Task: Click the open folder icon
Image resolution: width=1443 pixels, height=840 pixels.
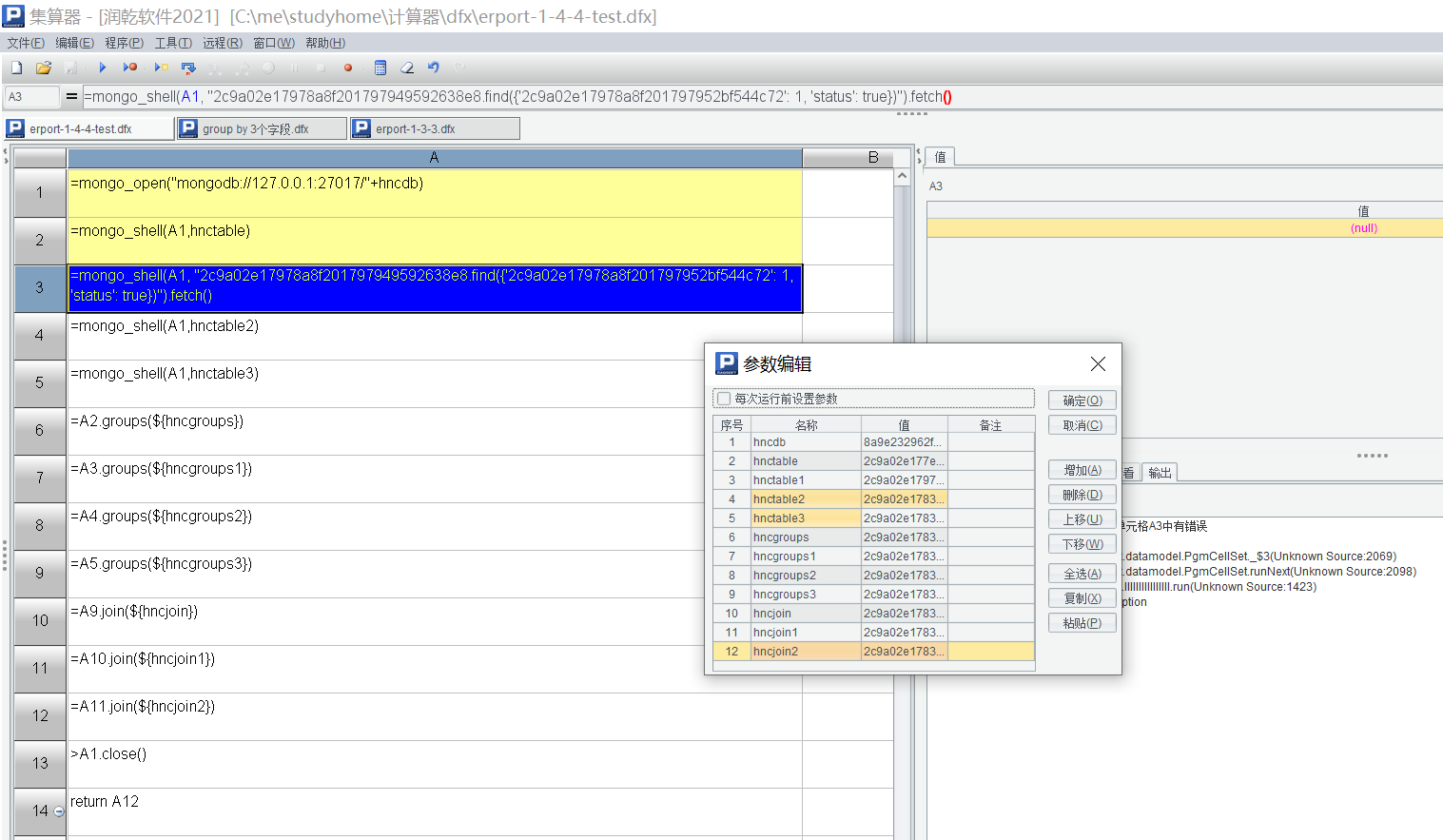Action: [43, 68]
